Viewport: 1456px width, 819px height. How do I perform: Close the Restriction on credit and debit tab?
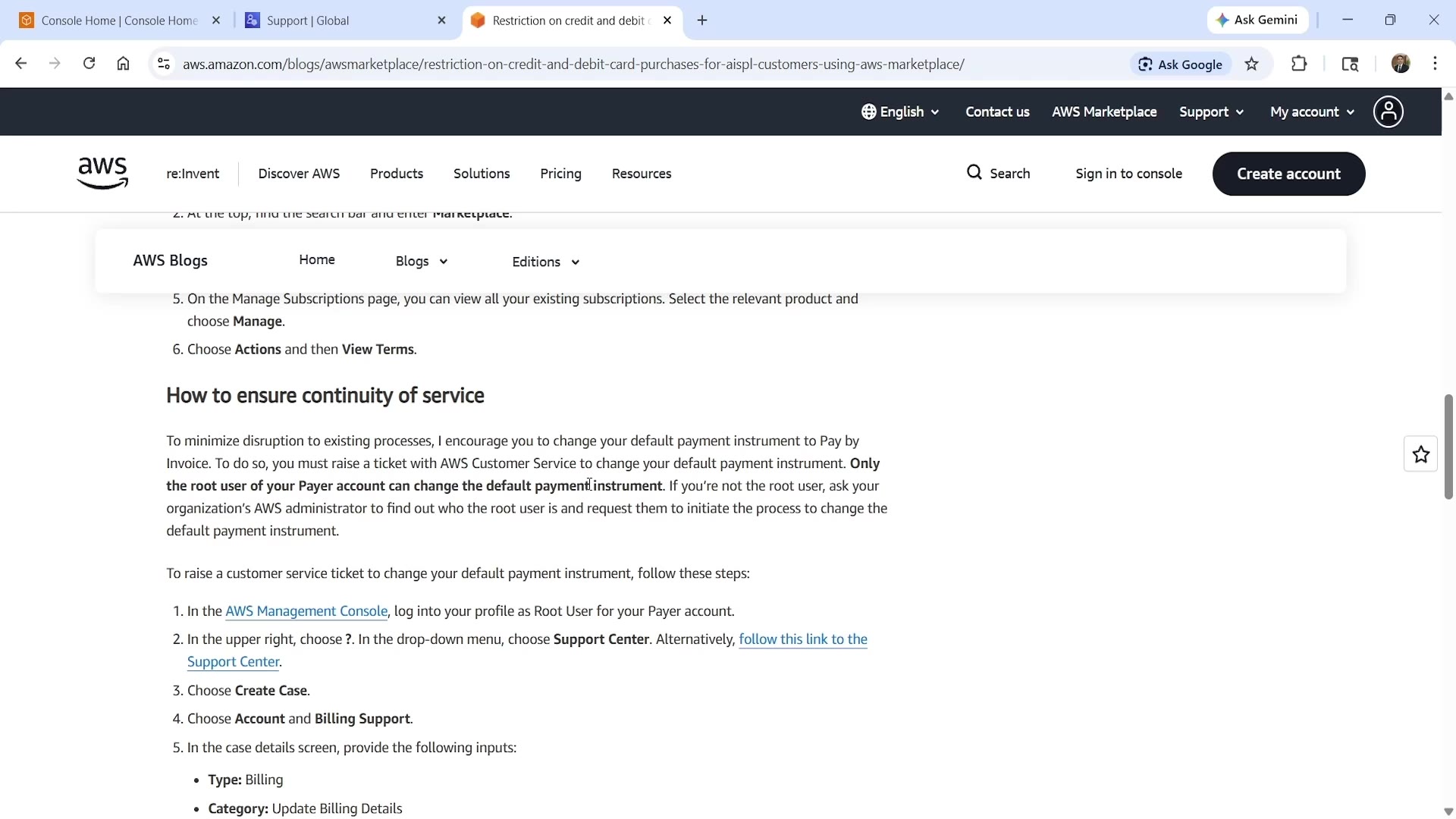[x=667, y=20]
